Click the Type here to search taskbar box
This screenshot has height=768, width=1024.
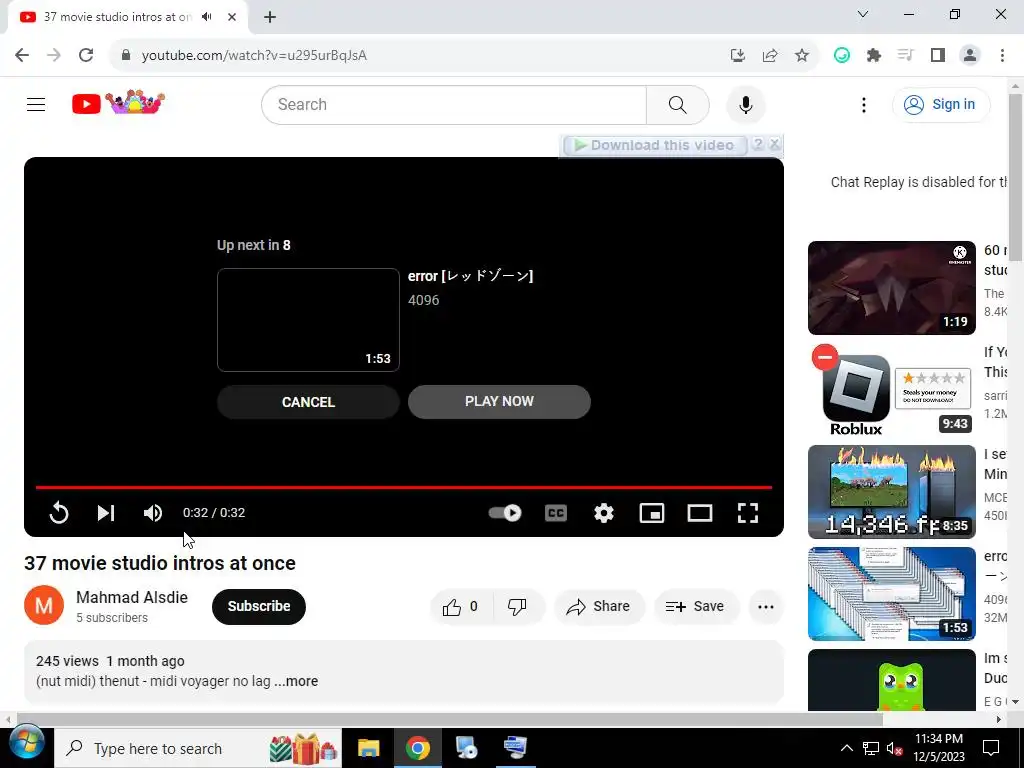[x=196, y=748]
